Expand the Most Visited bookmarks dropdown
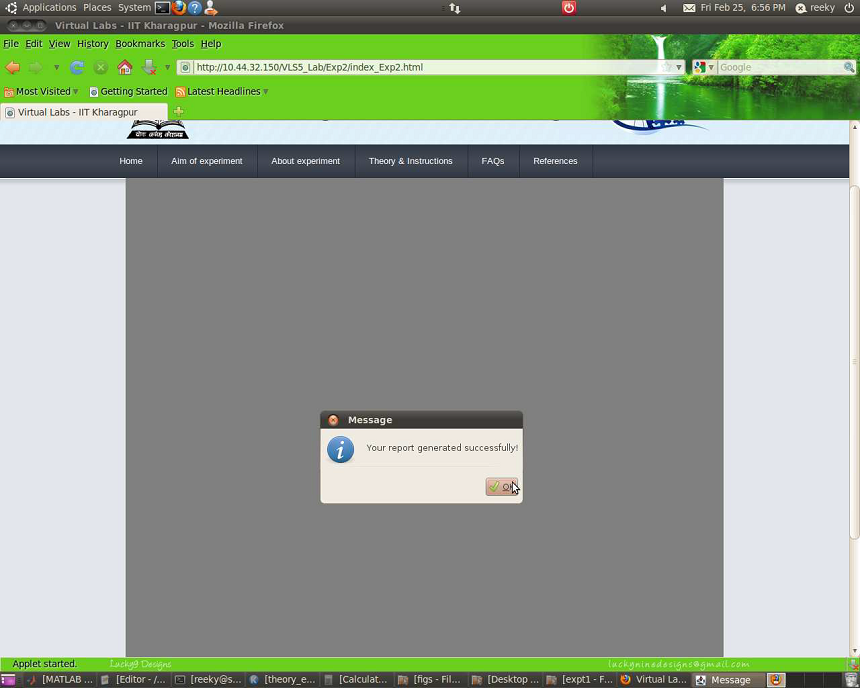The width and height of the screenshot is (860, 688). tap(75, 92)
